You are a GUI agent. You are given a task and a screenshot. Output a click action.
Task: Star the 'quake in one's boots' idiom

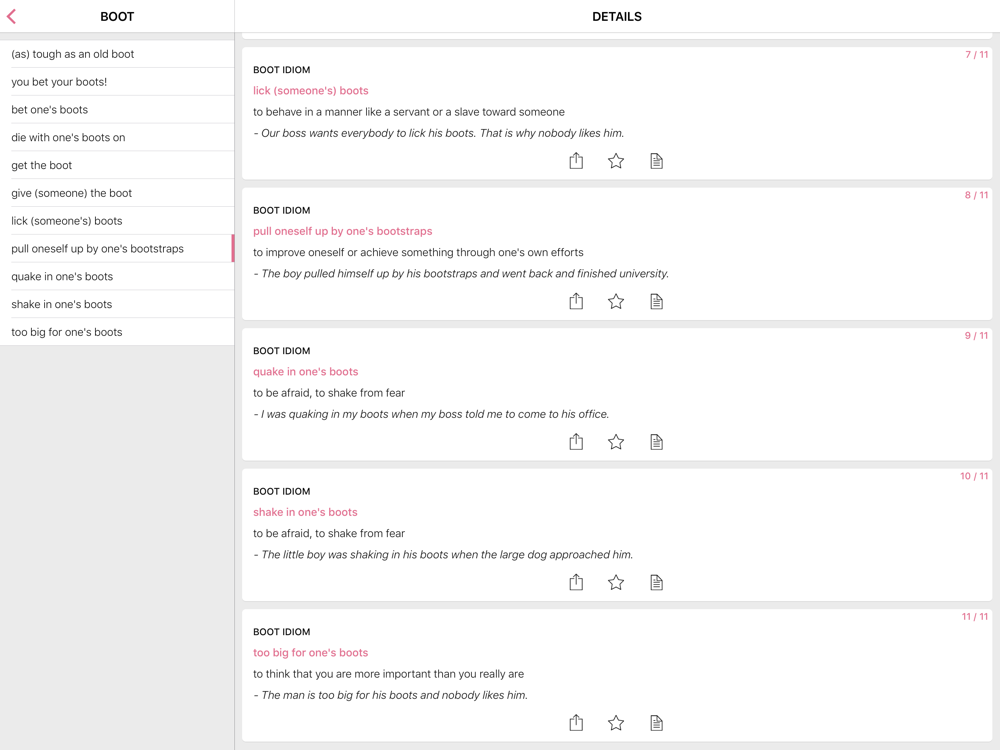click(616, 442)
